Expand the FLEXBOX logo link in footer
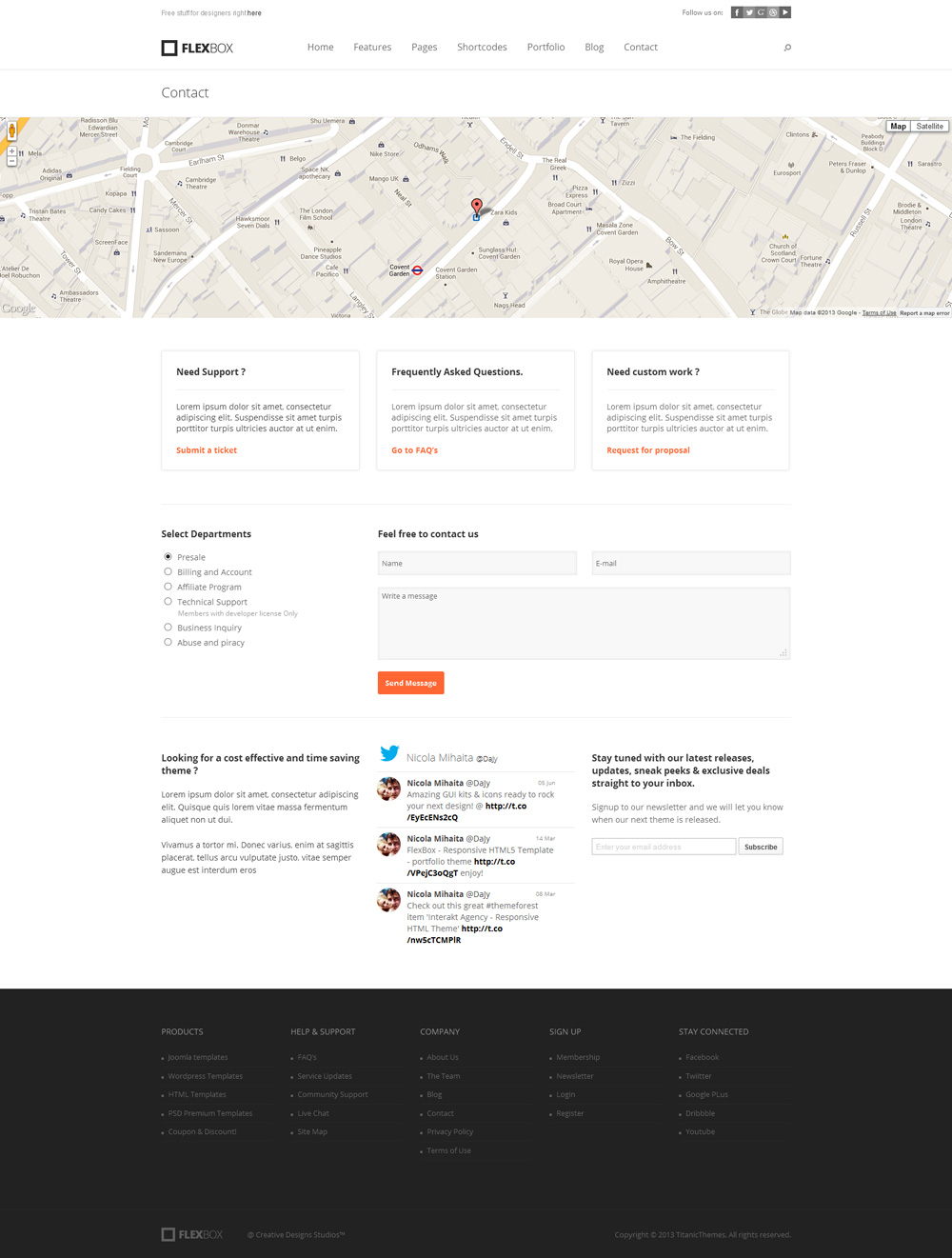The image size is (952, 1258). (x=191, y=1233)
